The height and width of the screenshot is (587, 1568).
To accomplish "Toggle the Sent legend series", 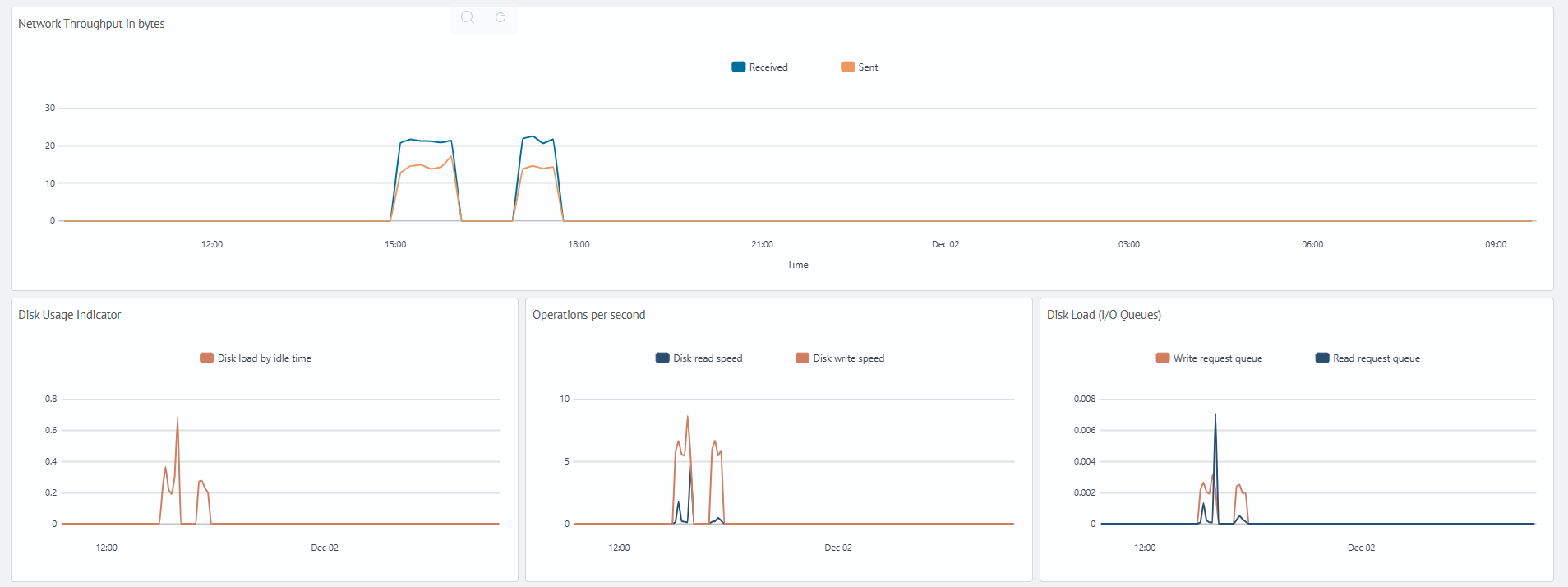I will pyautogui.click(x=859, y=67).
